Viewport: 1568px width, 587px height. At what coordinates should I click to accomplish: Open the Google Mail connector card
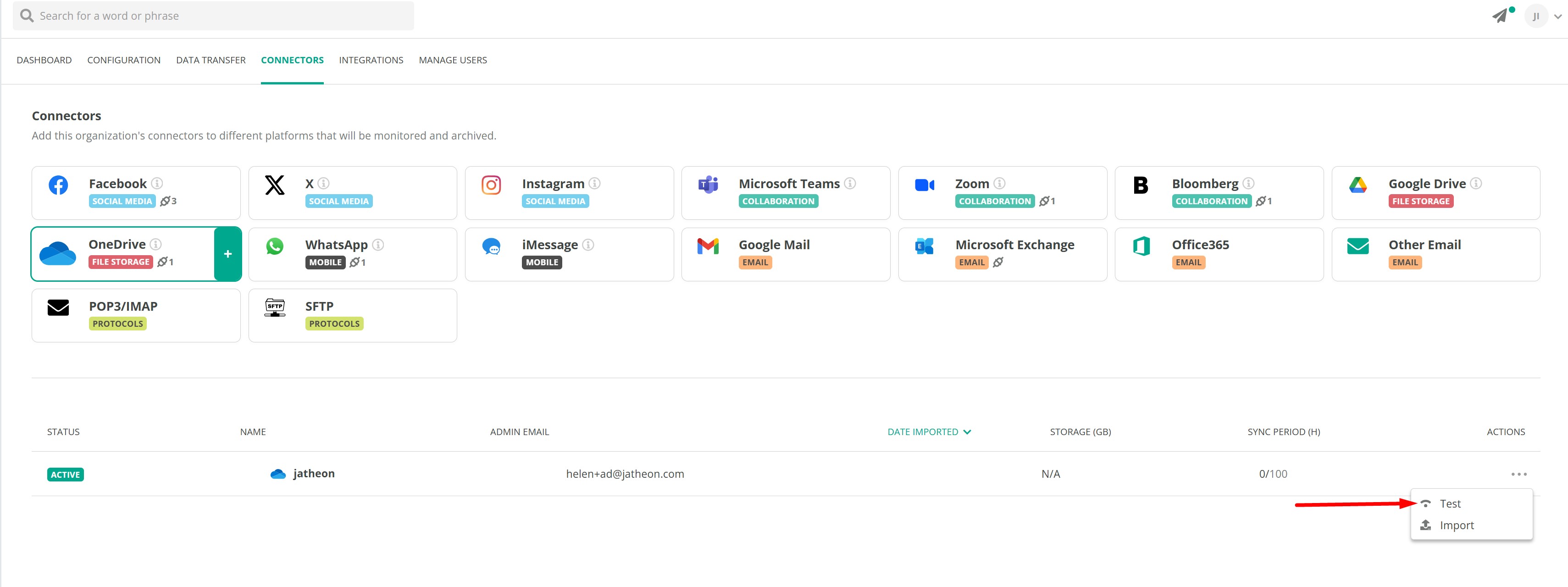[785, 254]
